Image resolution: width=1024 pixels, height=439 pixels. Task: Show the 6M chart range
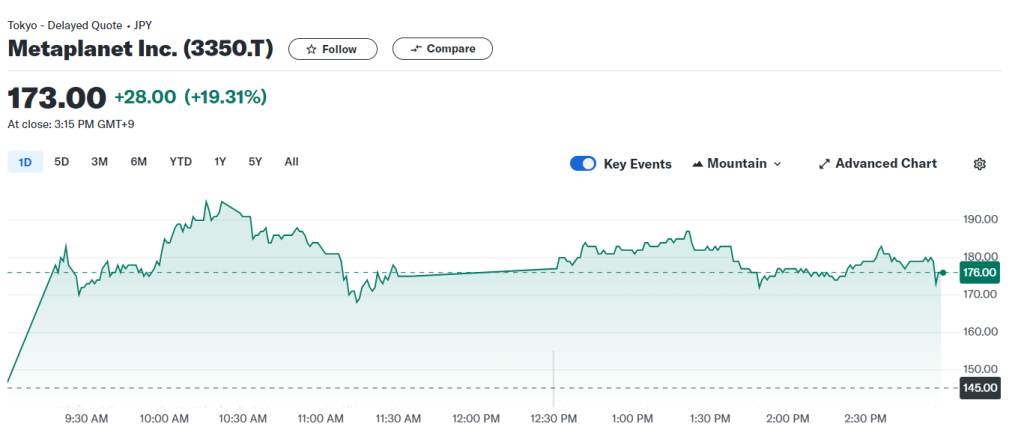(x=138, y=162)
